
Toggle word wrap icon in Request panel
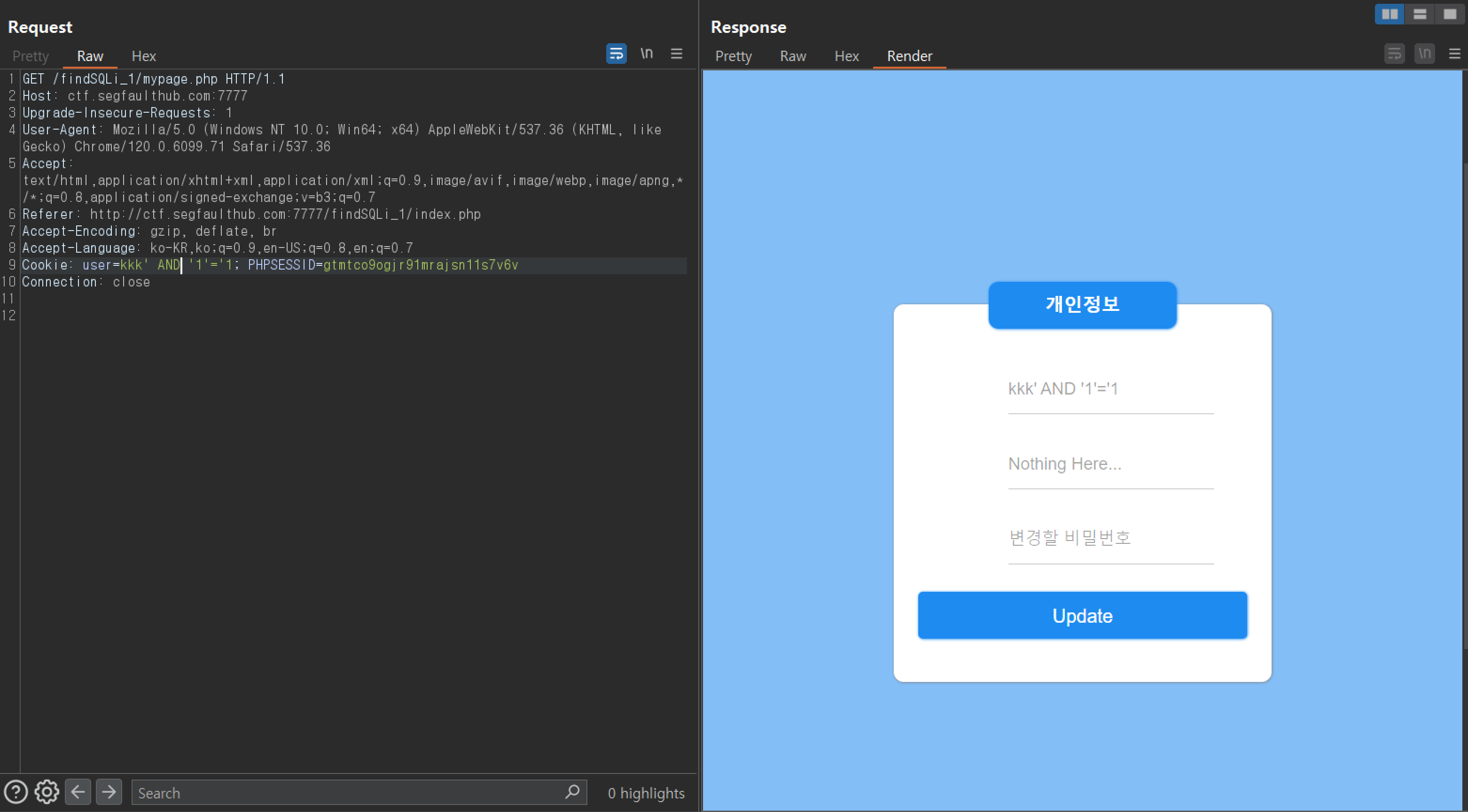coord(616,54)
